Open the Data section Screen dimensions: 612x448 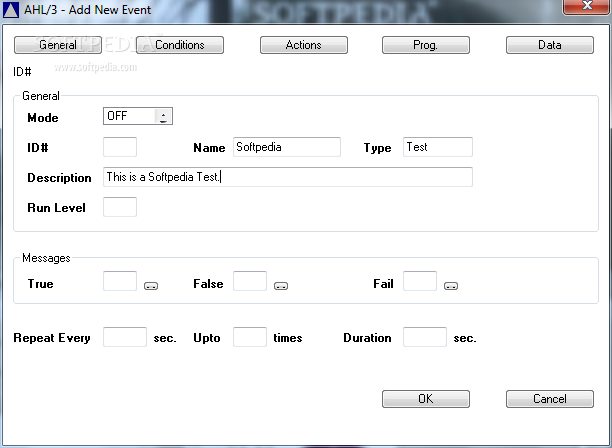click(x=550, y=45)
